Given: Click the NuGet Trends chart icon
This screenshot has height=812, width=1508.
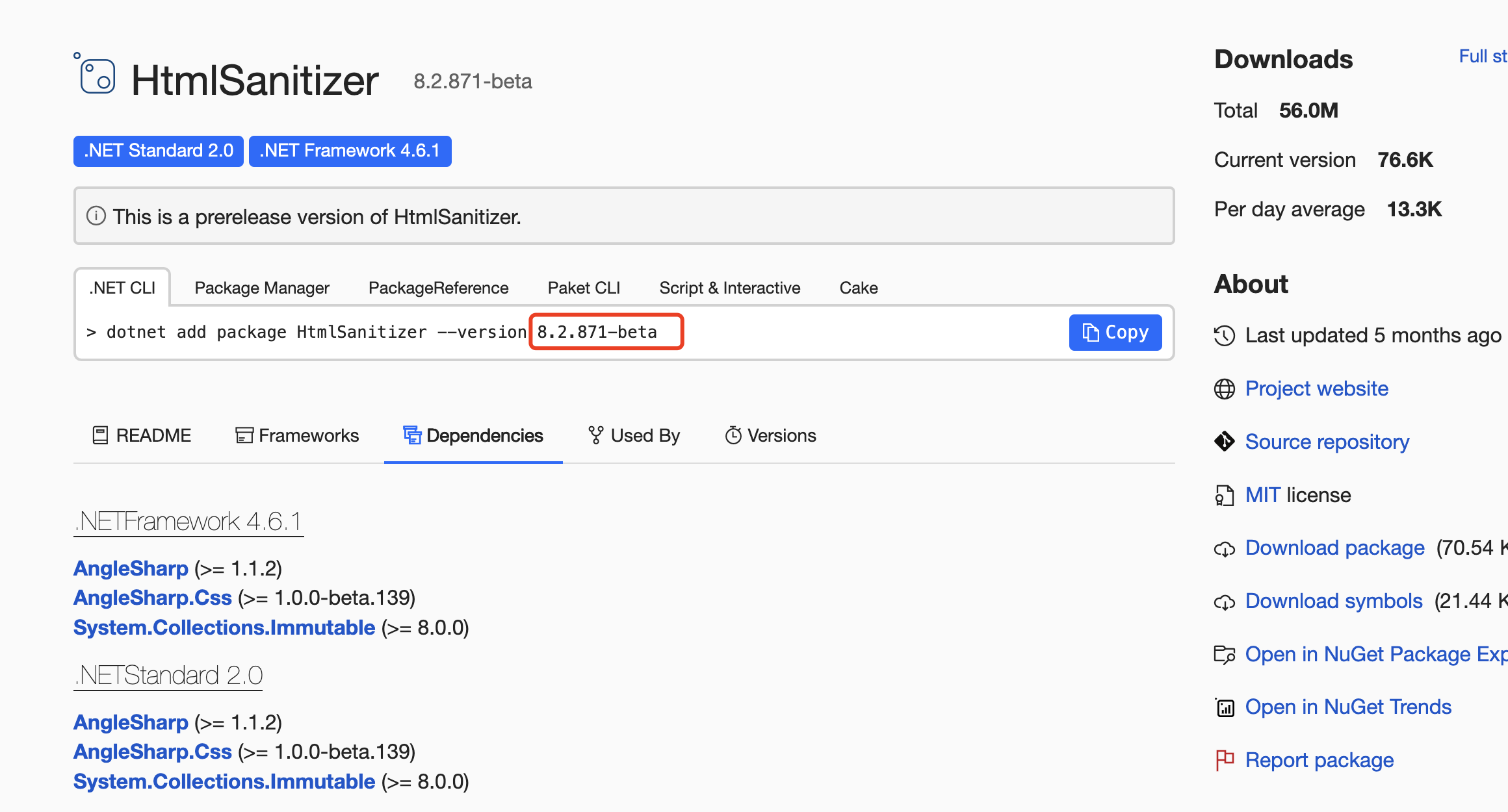Looking at the screenshot, I should point(1224,707).
